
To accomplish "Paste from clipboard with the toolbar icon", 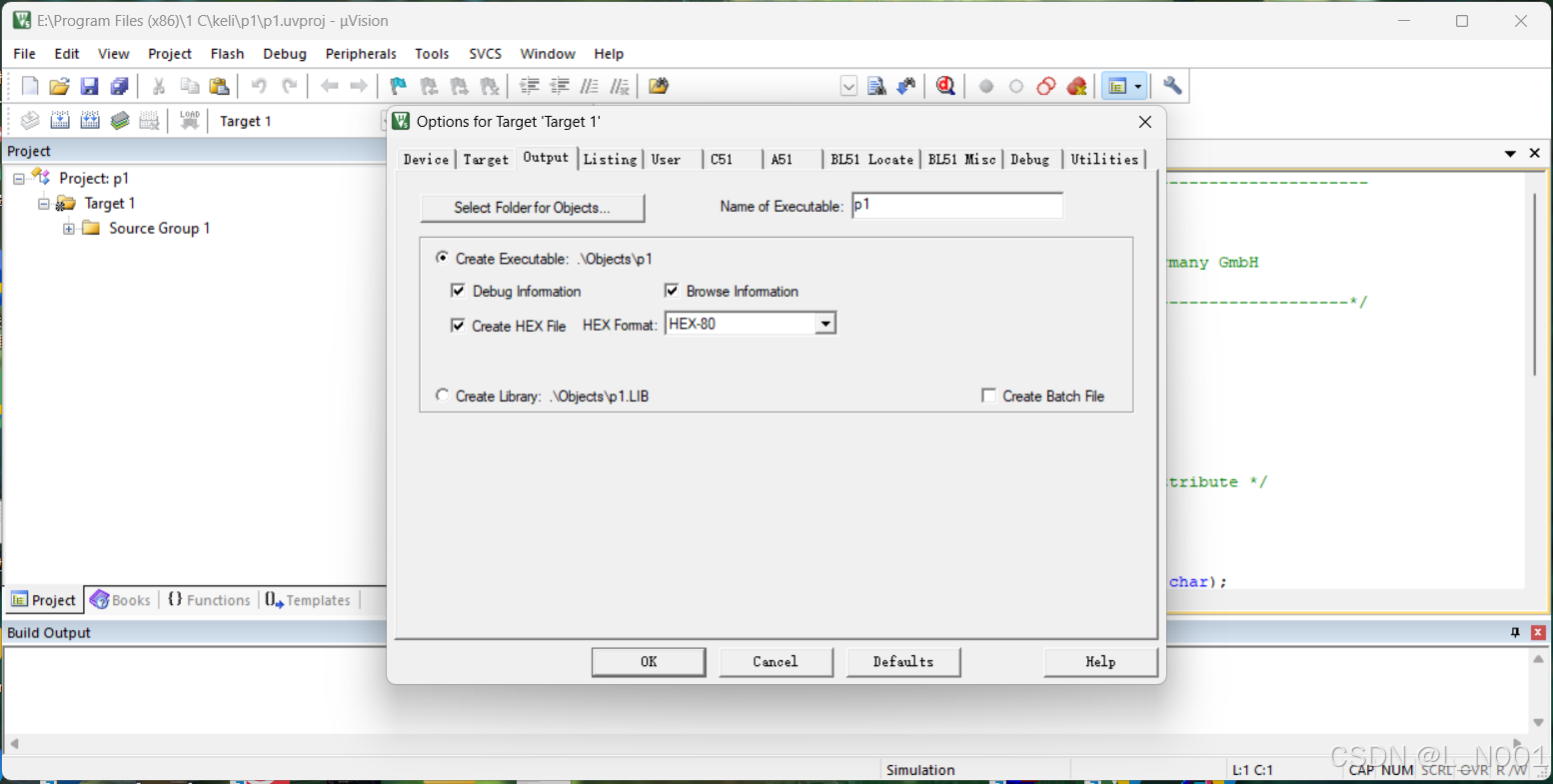I will tap(219, 86).
